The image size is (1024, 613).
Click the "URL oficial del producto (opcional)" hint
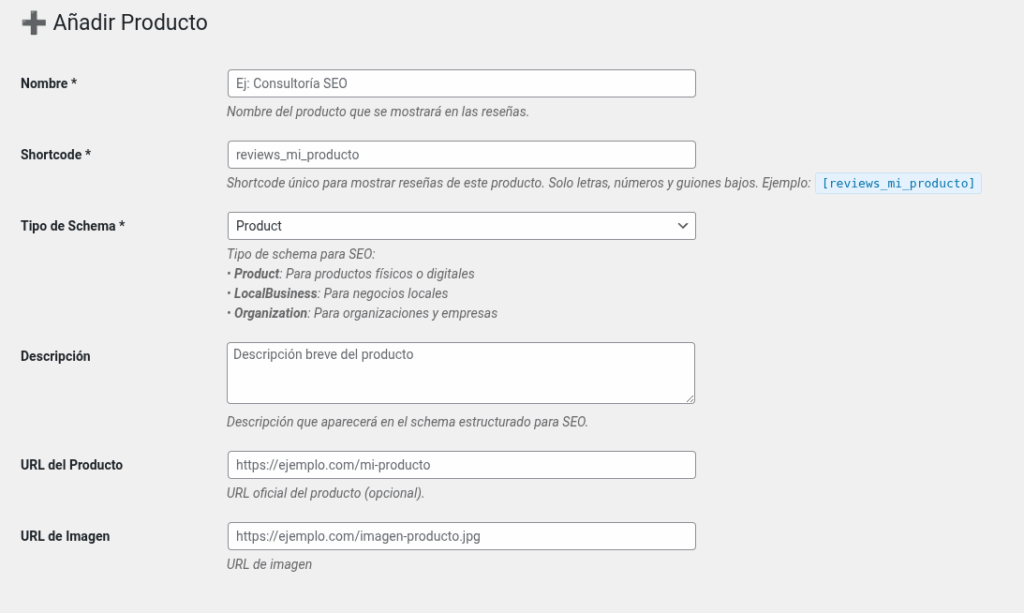click(x=326, y=493)
